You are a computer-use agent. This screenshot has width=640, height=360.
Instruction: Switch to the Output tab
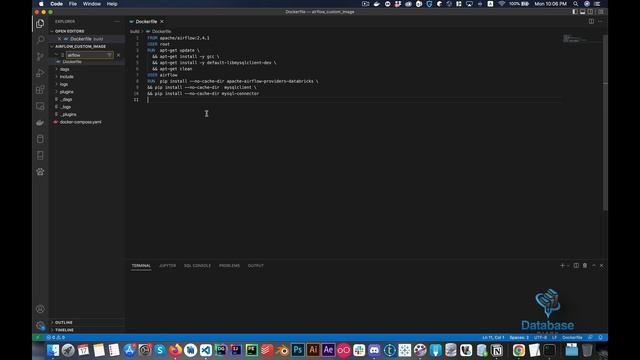[x=256, y=266]
